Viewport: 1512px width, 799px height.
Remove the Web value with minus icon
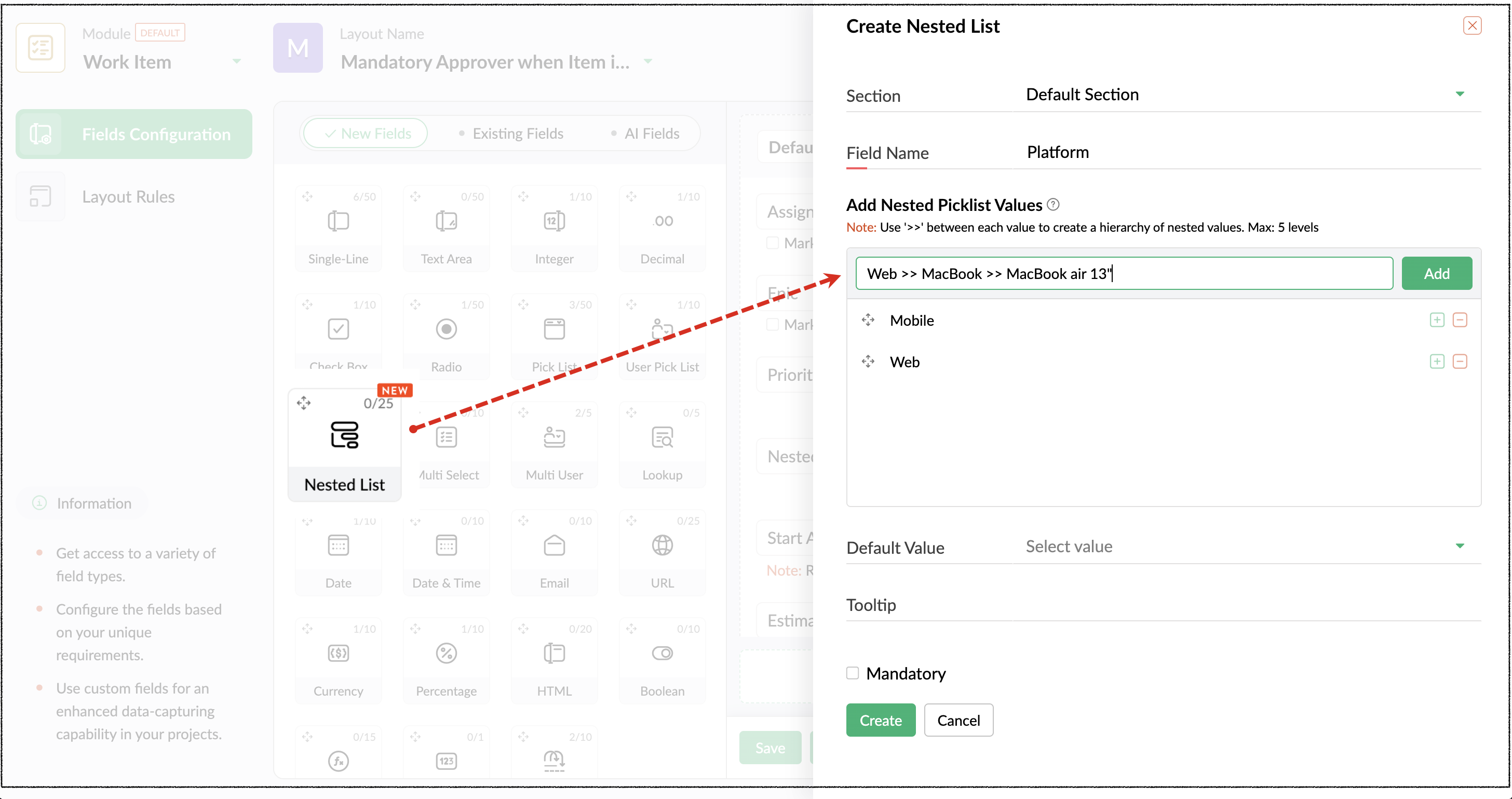1460,362
